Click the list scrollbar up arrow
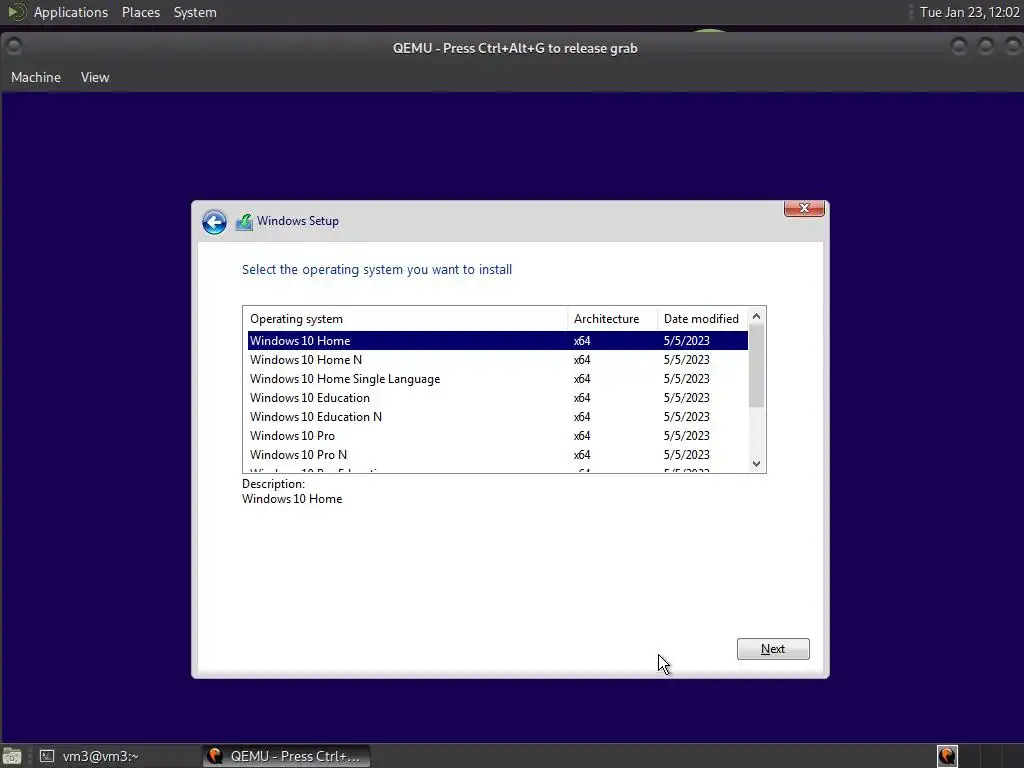The width and height of the screenshot is (1024, 768). pyautogui.click(x=756, y=316)
